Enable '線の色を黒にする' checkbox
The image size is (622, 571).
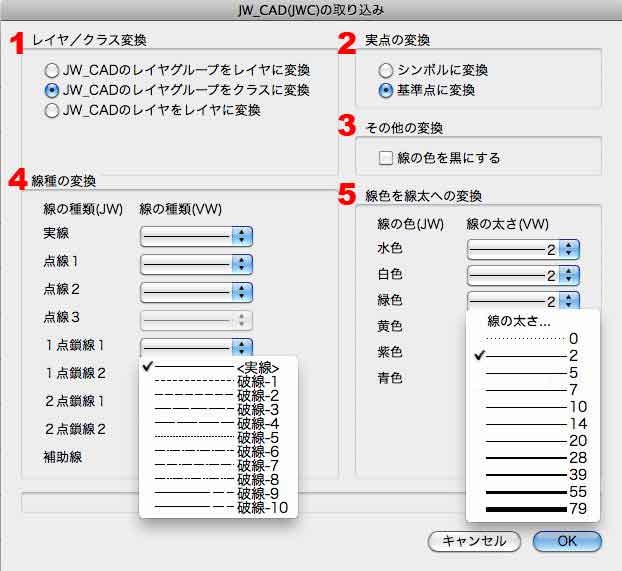(386, 158)
